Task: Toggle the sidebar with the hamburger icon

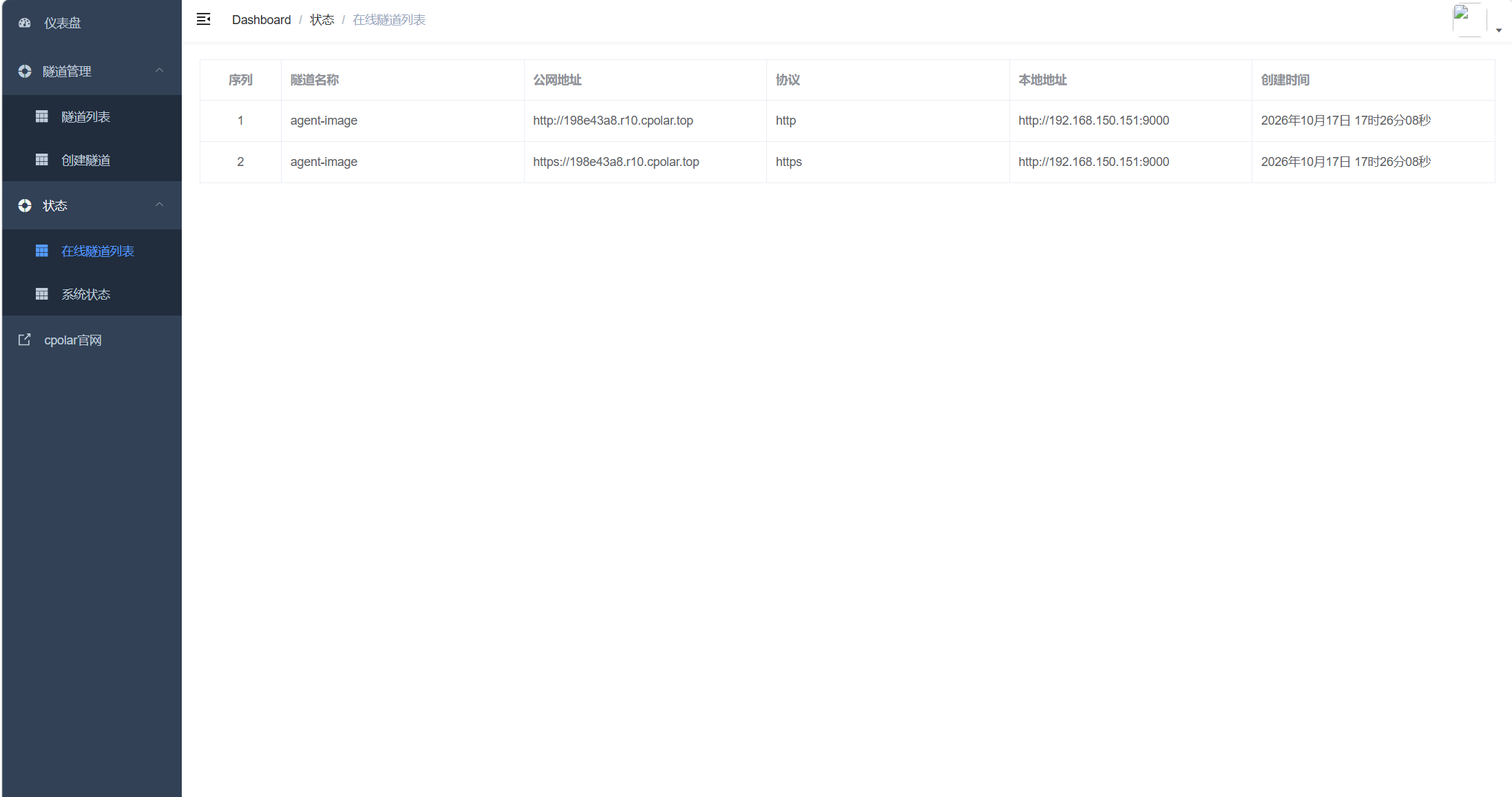Action: coord(204,19)
